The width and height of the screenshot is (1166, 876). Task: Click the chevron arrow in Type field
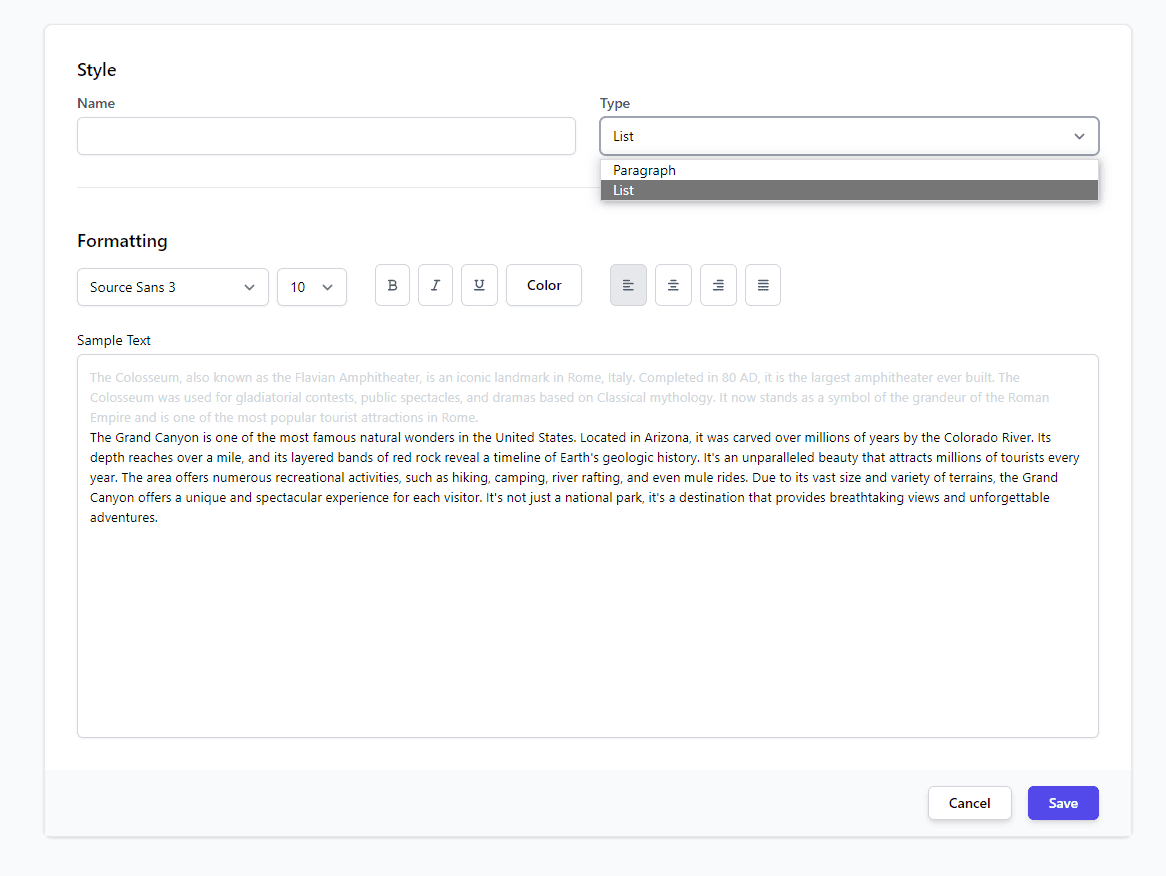(1079, 136)
